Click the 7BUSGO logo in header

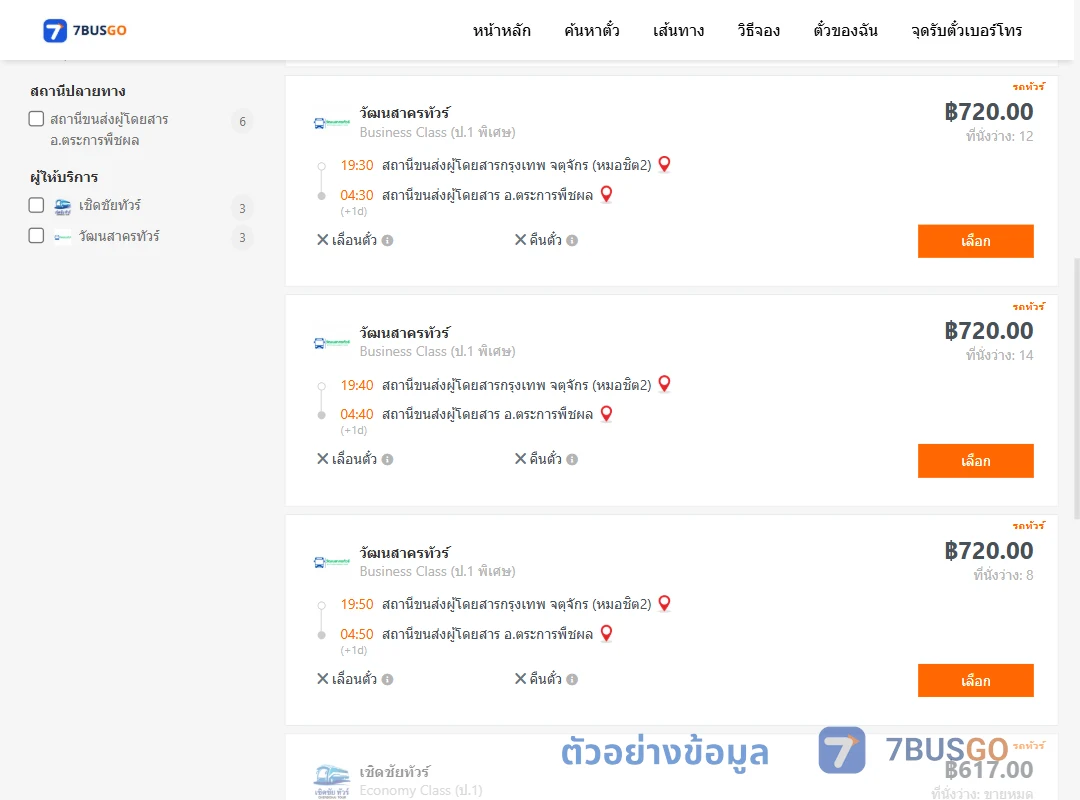(x=85, y=30)
